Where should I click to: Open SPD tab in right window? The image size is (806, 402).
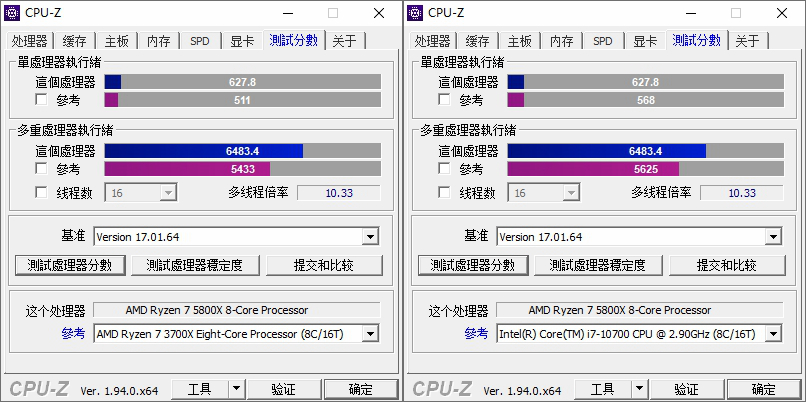coord(603,41)
